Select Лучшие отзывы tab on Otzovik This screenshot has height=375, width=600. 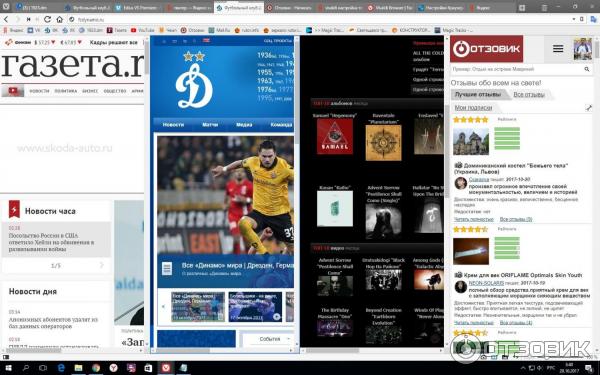[x=478, y=94]
